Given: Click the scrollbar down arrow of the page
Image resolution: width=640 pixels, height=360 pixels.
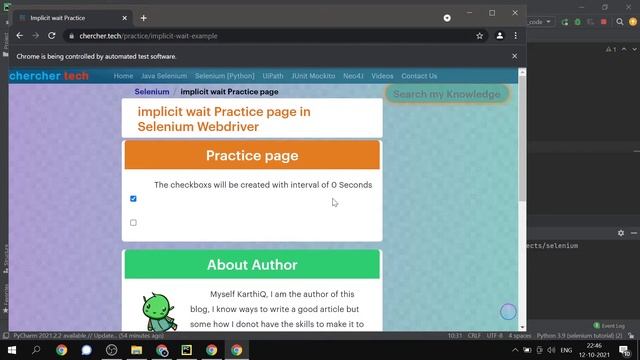Looking at the screenshot, I should (x=522, y=327).
